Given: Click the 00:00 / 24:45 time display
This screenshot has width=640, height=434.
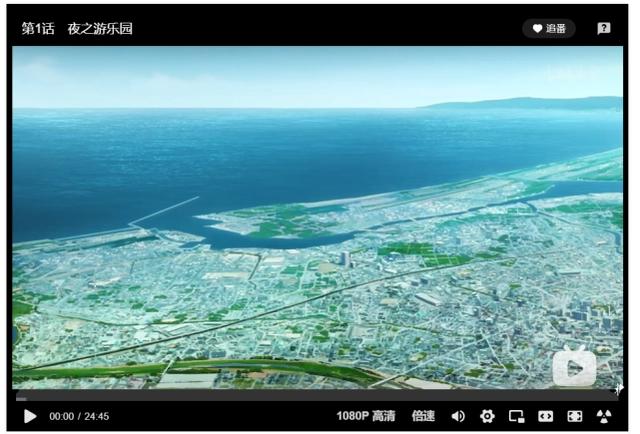Looking at the screenshot, I should [x=79, y=416].
